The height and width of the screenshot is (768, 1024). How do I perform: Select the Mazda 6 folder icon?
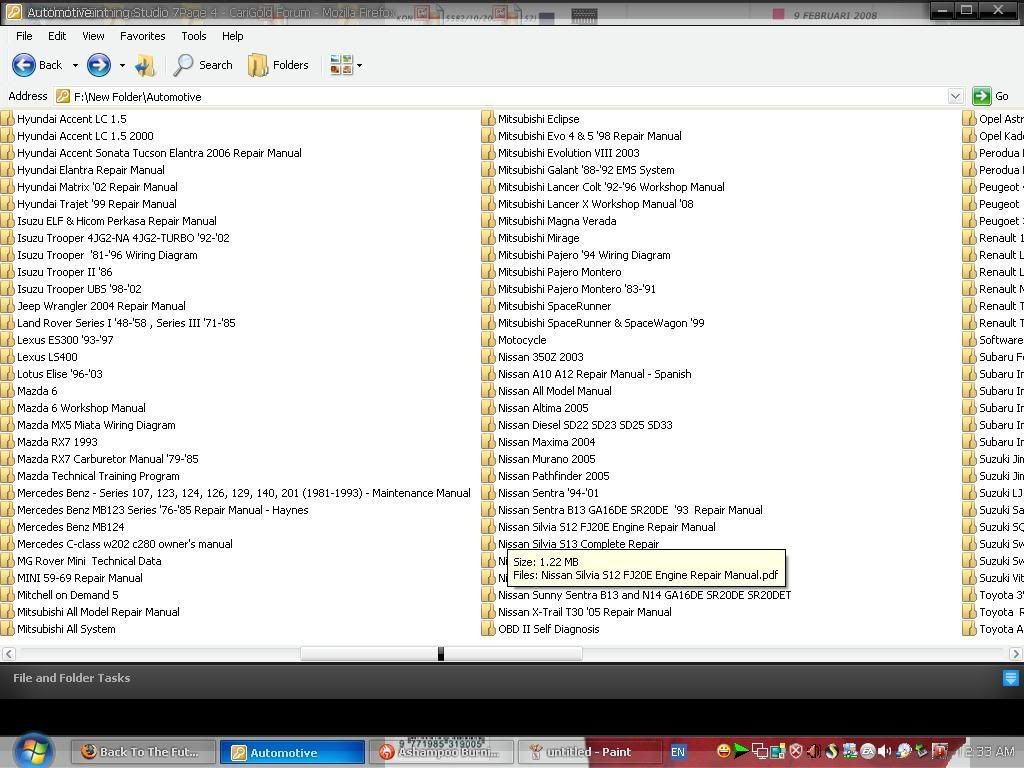coord(7,391)
